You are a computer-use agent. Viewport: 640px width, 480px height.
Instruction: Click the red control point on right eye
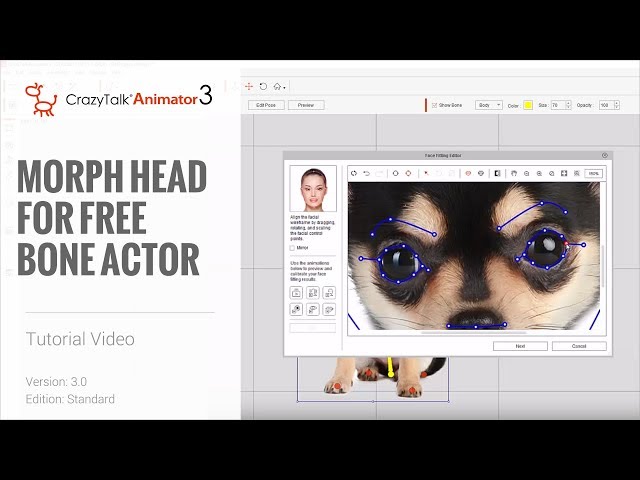click(x=566, y=244)
